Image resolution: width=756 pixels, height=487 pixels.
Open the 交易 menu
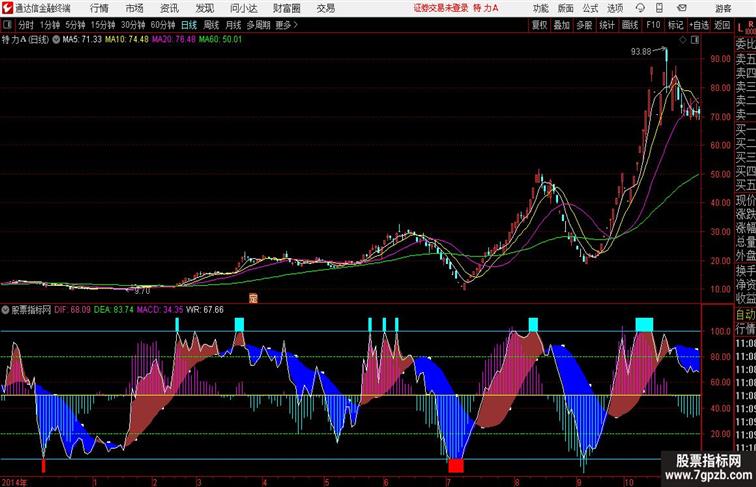(x=325, y=8)
